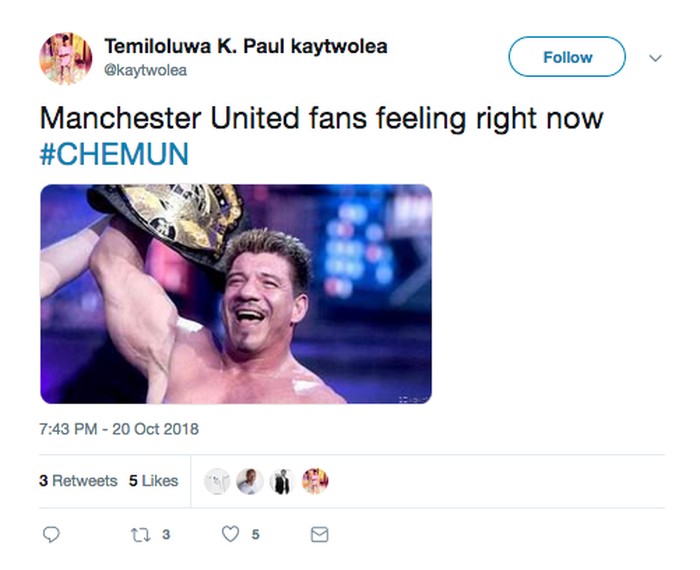
Task: Retweet this post using the arrows icon
Action: [x=140, y=535]
